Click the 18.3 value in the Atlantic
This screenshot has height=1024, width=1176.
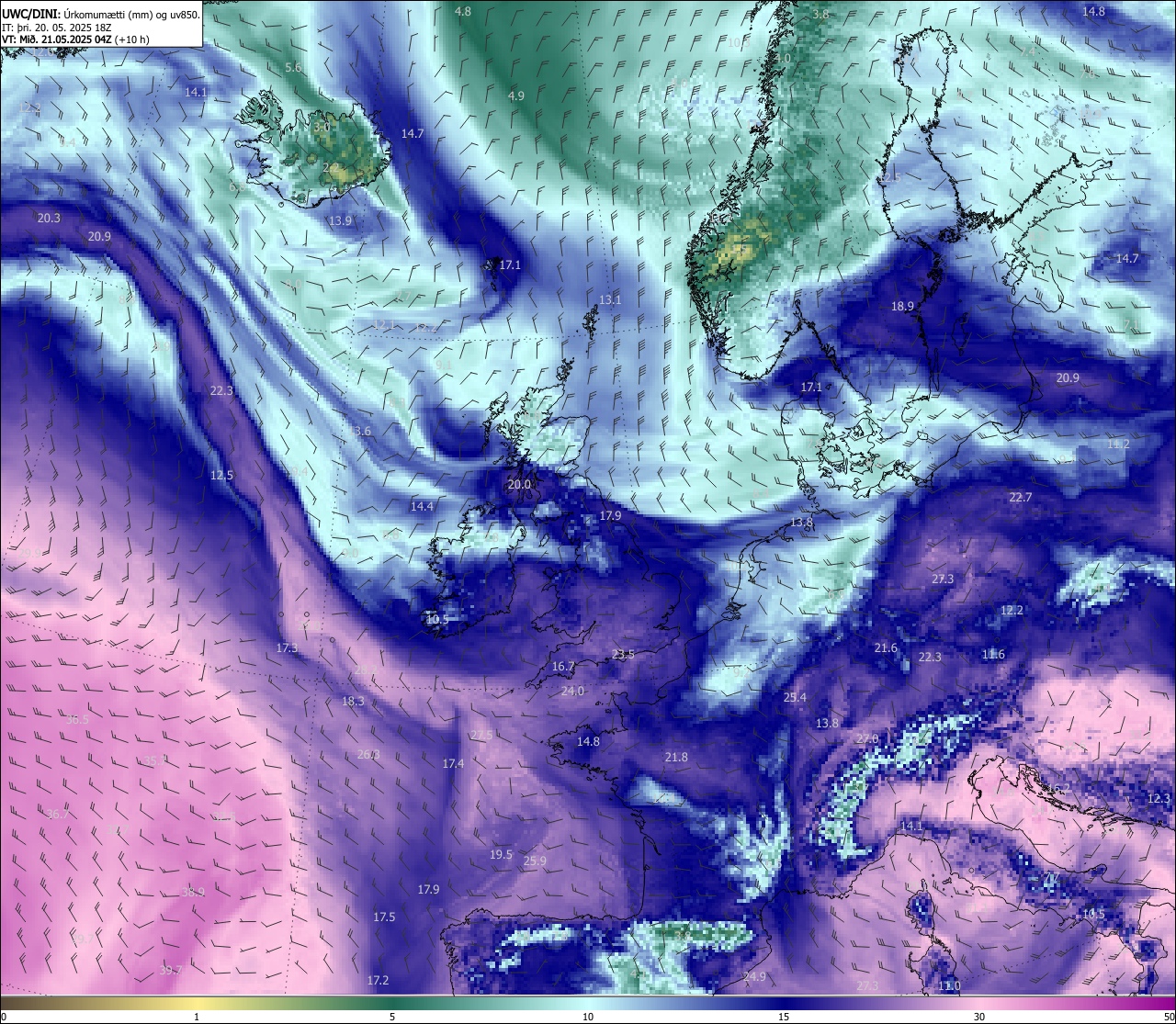tap(353, 701)
